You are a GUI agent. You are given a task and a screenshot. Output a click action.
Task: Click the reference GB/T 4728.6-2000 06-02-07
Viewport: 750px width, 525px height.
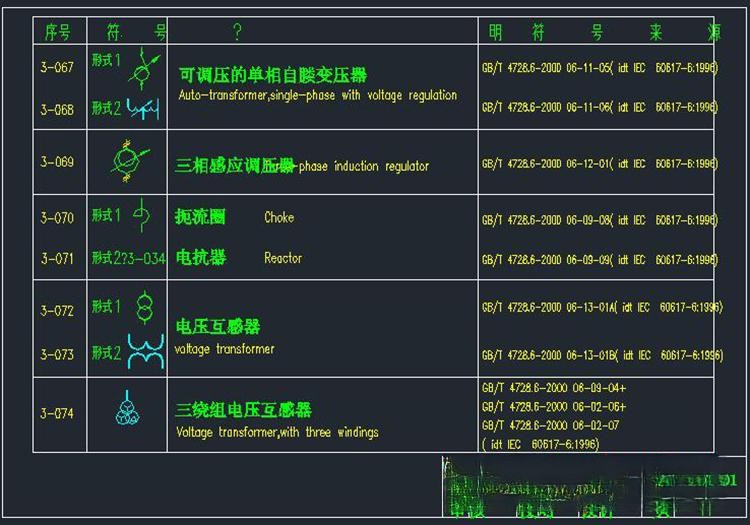(551, 426)
